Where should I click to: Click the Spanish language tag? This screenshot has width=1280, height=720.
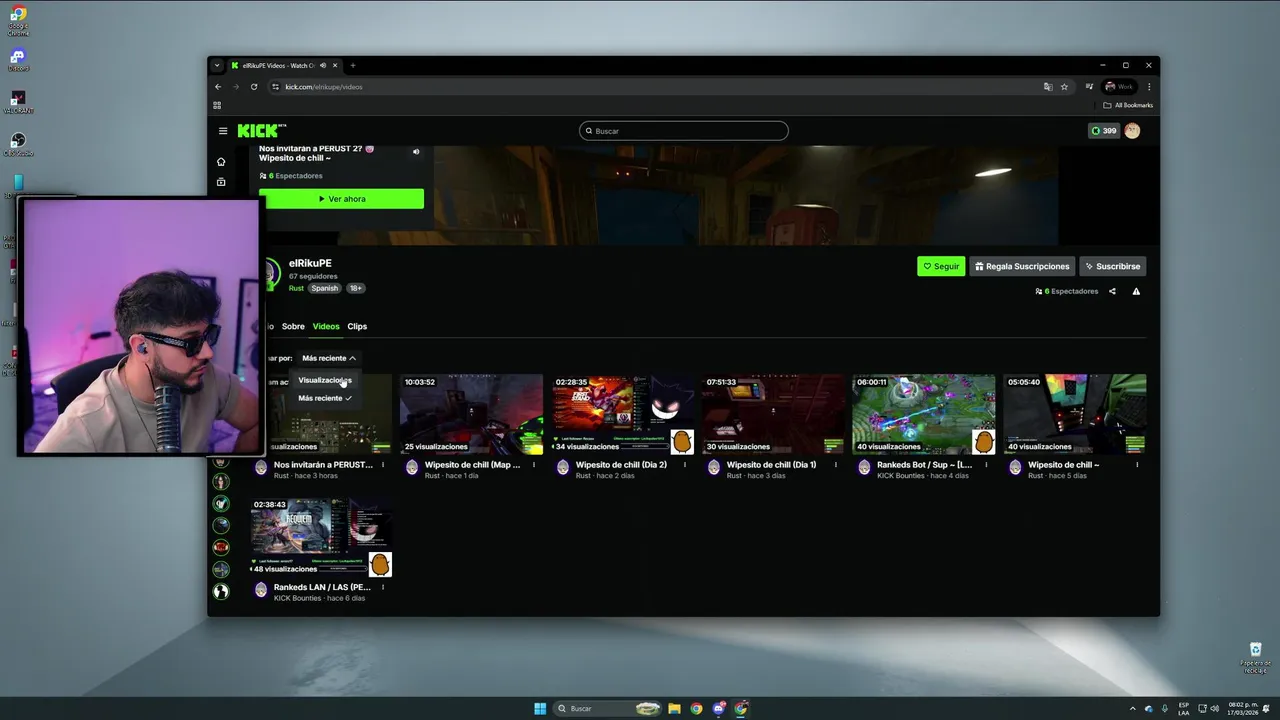click(x=324, y=288)
